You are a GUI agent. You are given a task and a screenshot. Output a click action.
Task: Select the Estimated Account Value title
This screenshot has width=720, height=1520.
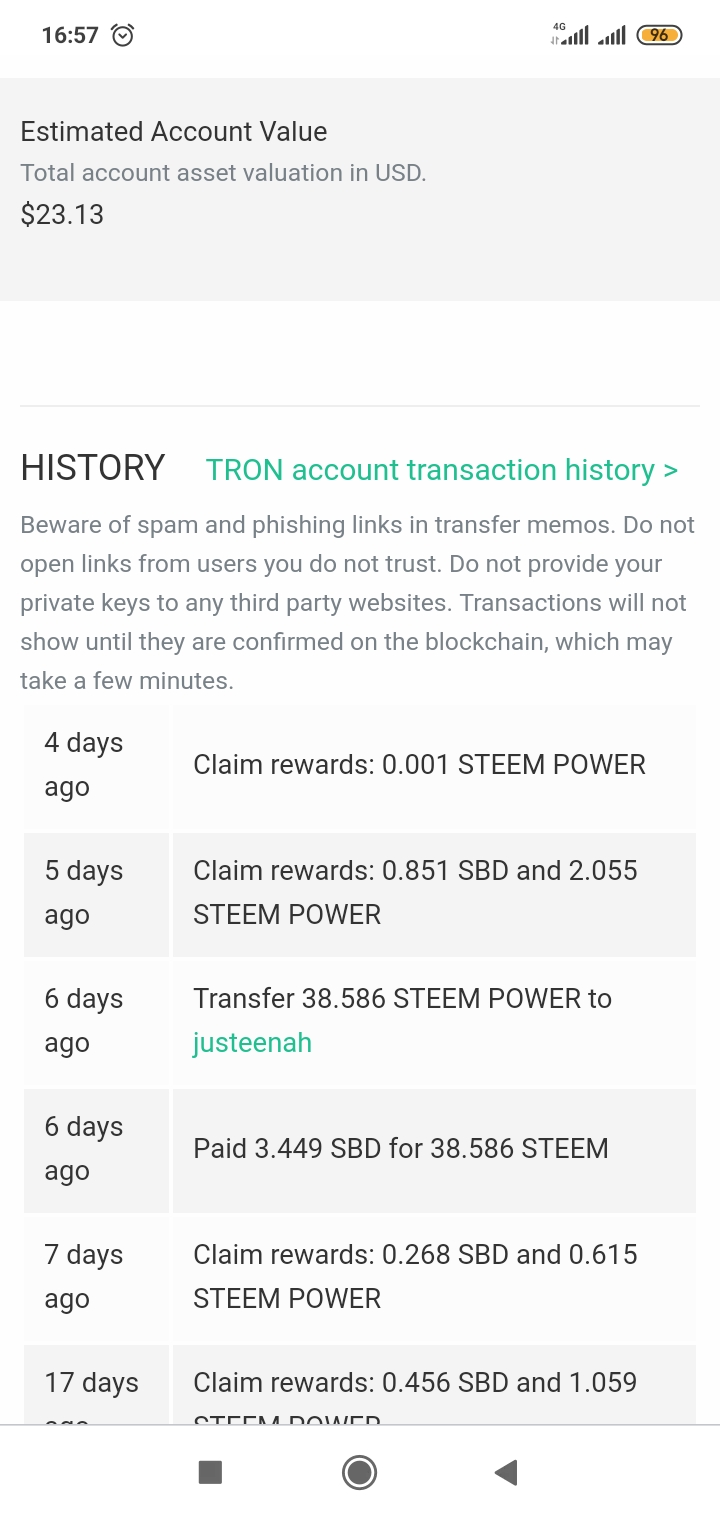(x=174, y=131)
